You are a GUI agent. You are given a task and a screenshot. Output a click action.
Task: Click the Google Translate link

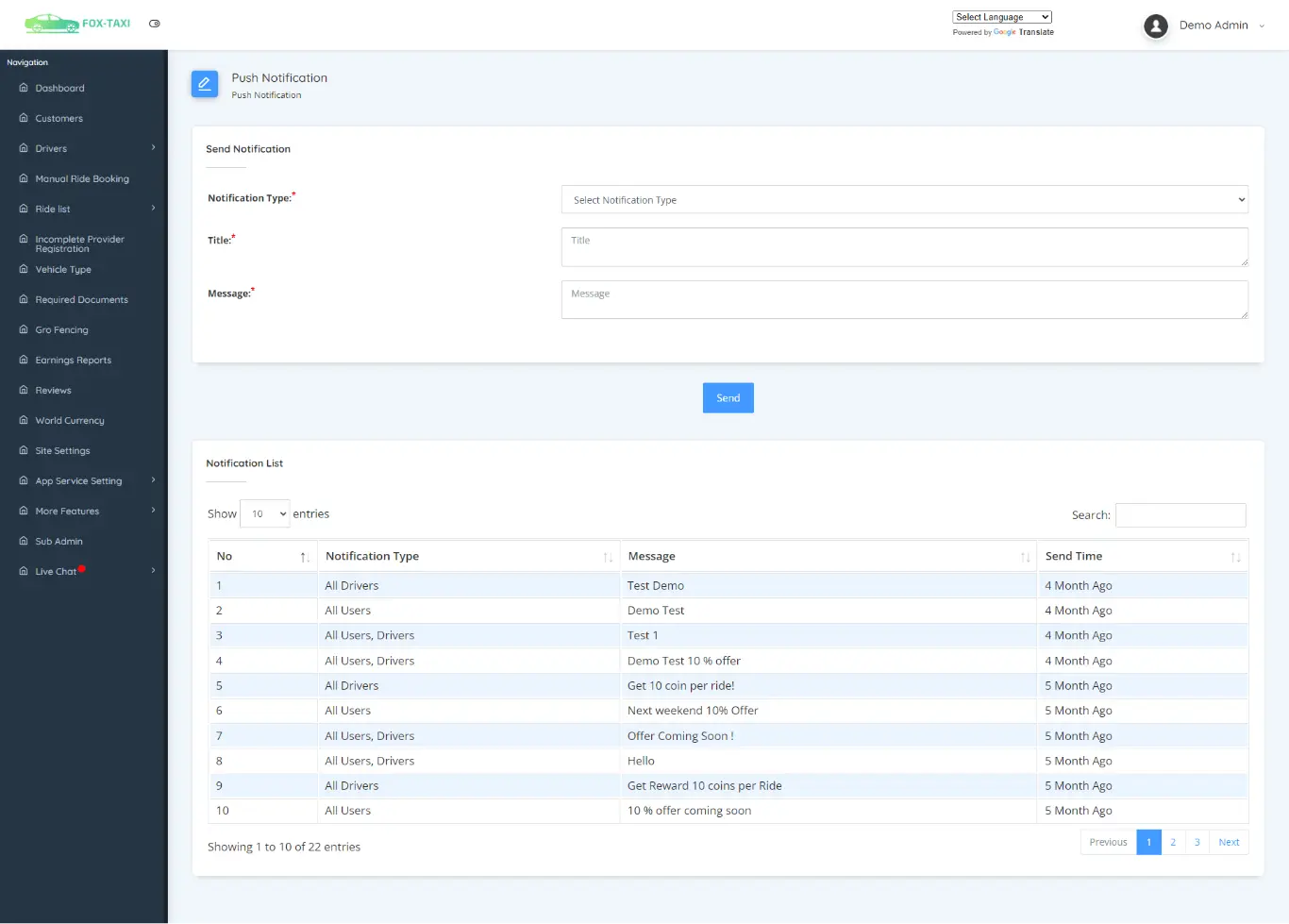(x=1023, y=32)
